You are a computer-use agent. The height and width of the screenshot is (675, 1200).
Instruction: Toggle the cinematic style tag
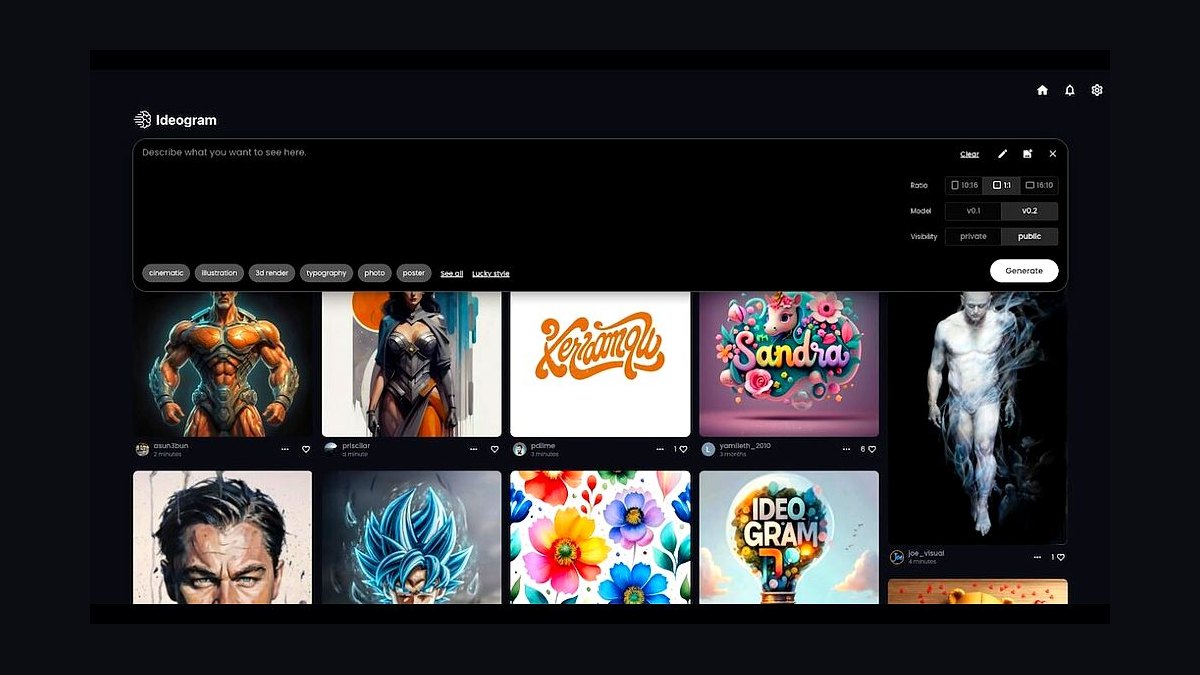click(166, 273)
